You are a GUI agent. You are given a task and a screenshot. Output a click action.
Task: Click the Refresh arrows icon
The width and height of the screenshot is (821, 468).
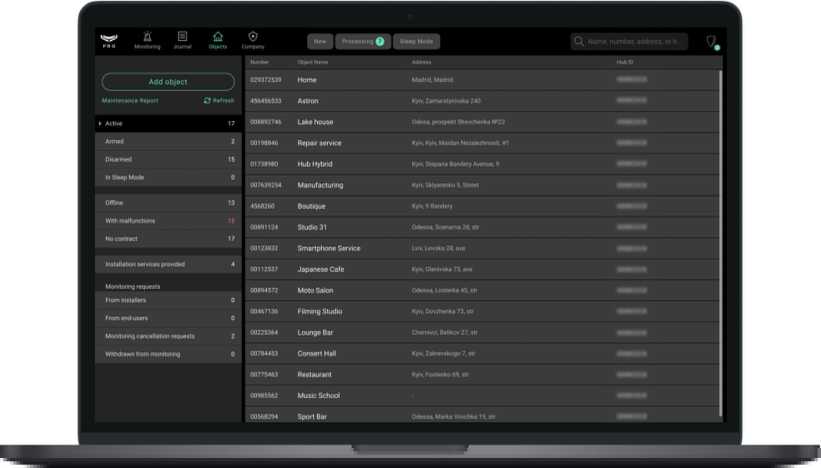click(x=207, y=101)
